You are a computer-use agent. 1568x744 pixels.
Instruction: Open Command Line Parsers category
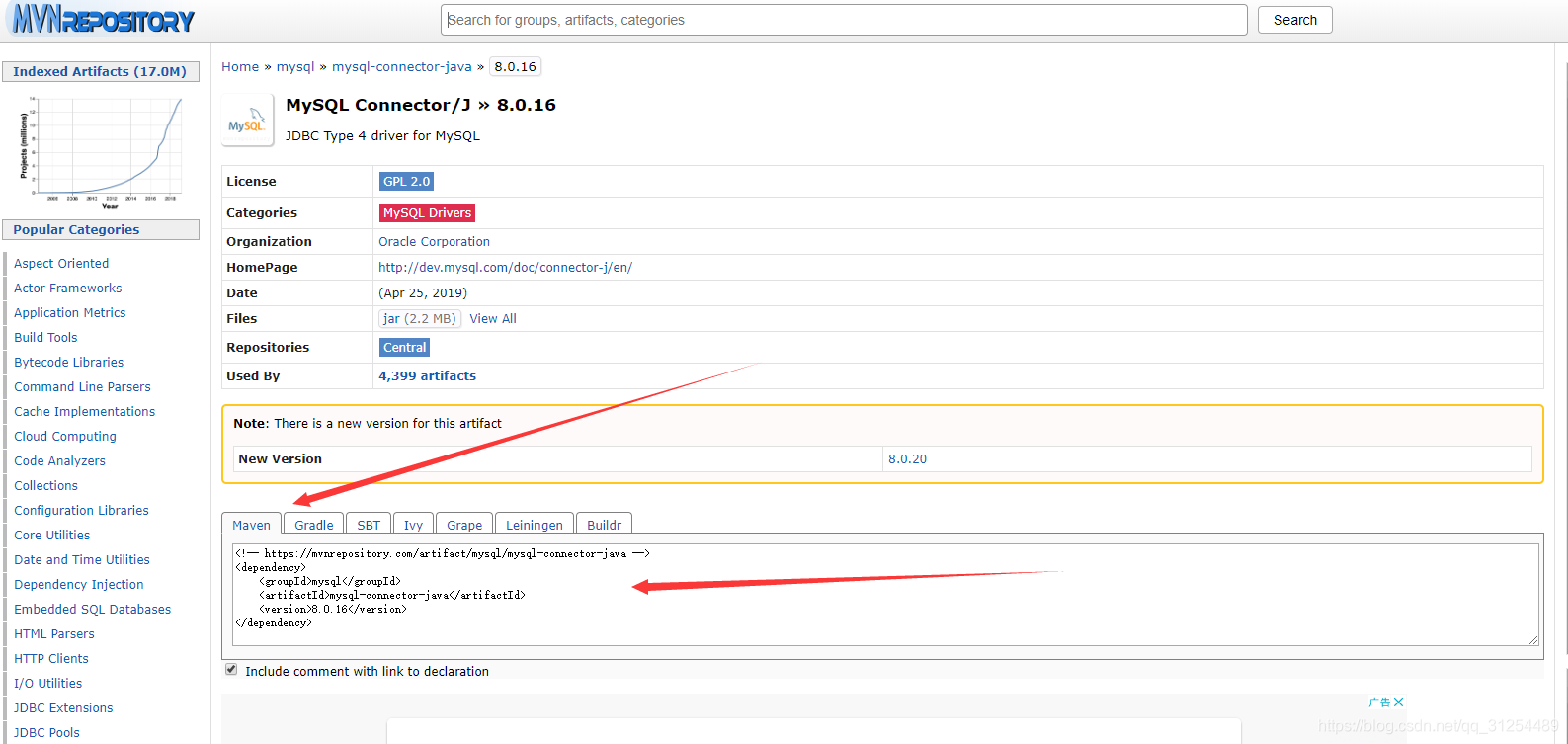tap(82, 387)
